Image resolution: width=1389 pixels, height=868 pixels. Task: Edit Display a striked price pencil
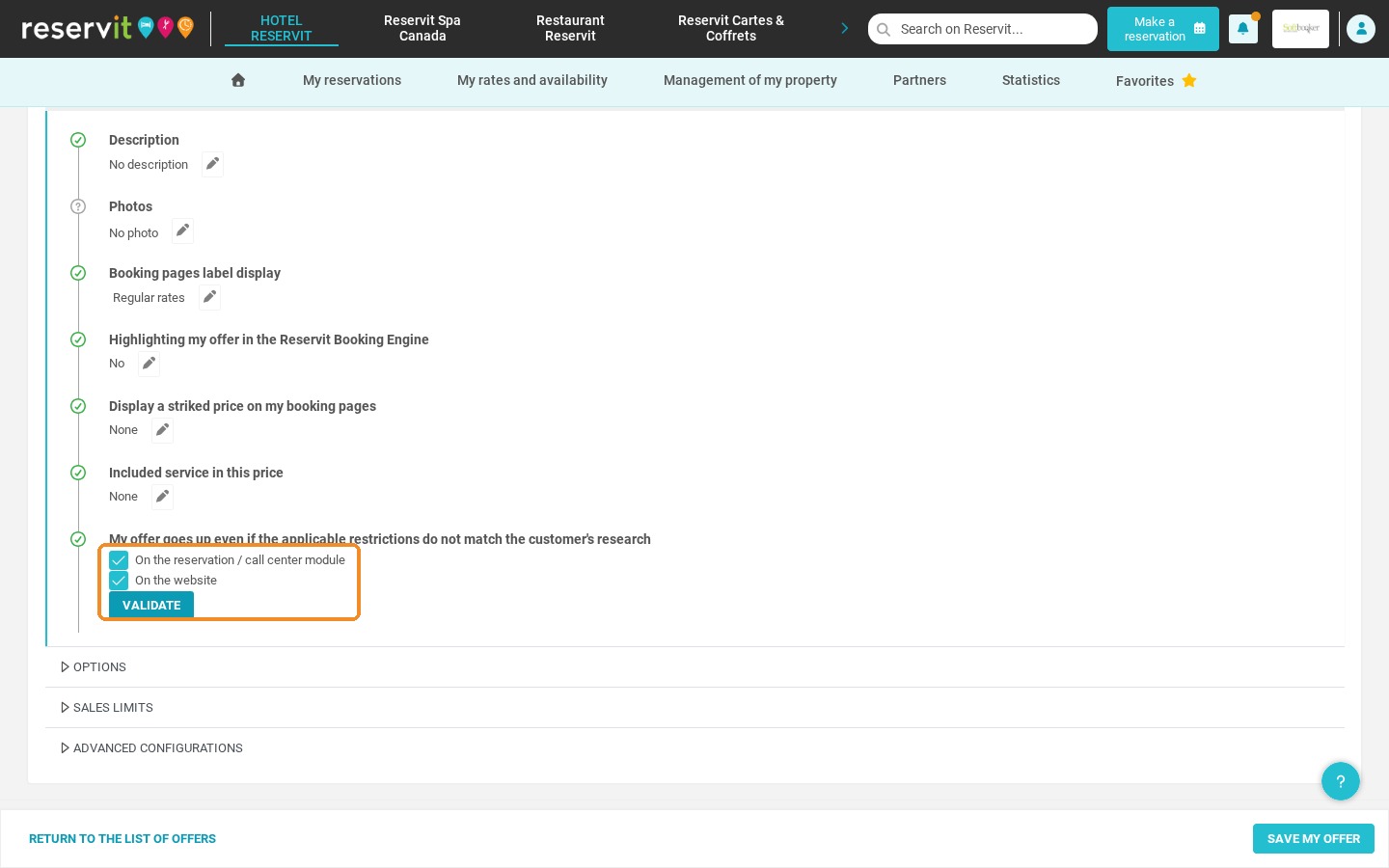point(162,430)
